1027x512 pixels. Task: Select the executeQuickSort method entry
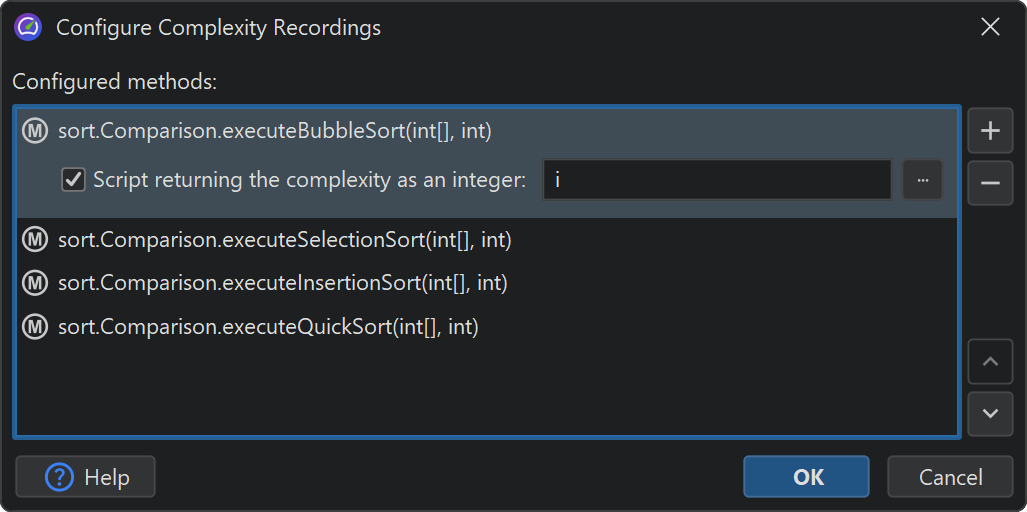pos(268,327)
